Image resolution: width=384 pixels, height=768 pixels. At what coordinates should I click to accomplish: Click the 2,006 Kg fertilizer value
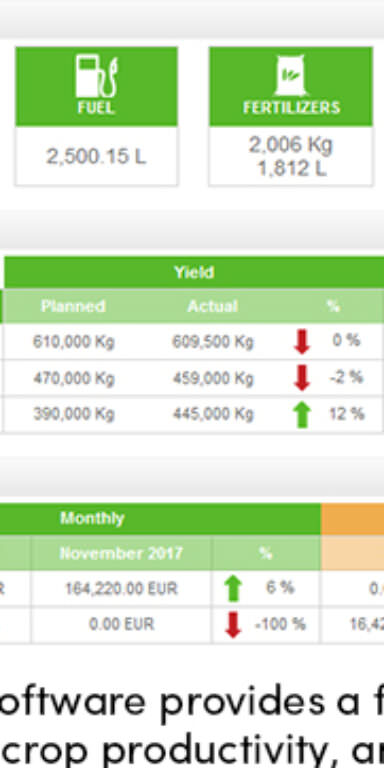pos(291,145)
